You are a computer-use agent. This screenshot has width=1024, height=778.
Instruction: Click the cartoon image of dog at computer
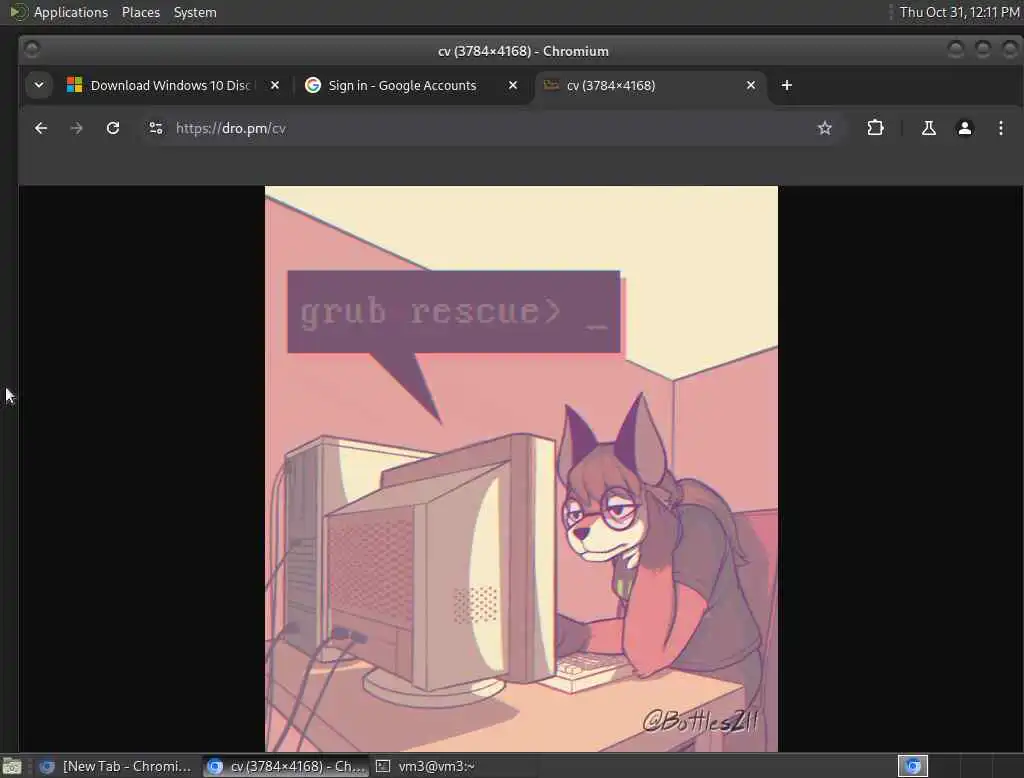coord(521,468)
